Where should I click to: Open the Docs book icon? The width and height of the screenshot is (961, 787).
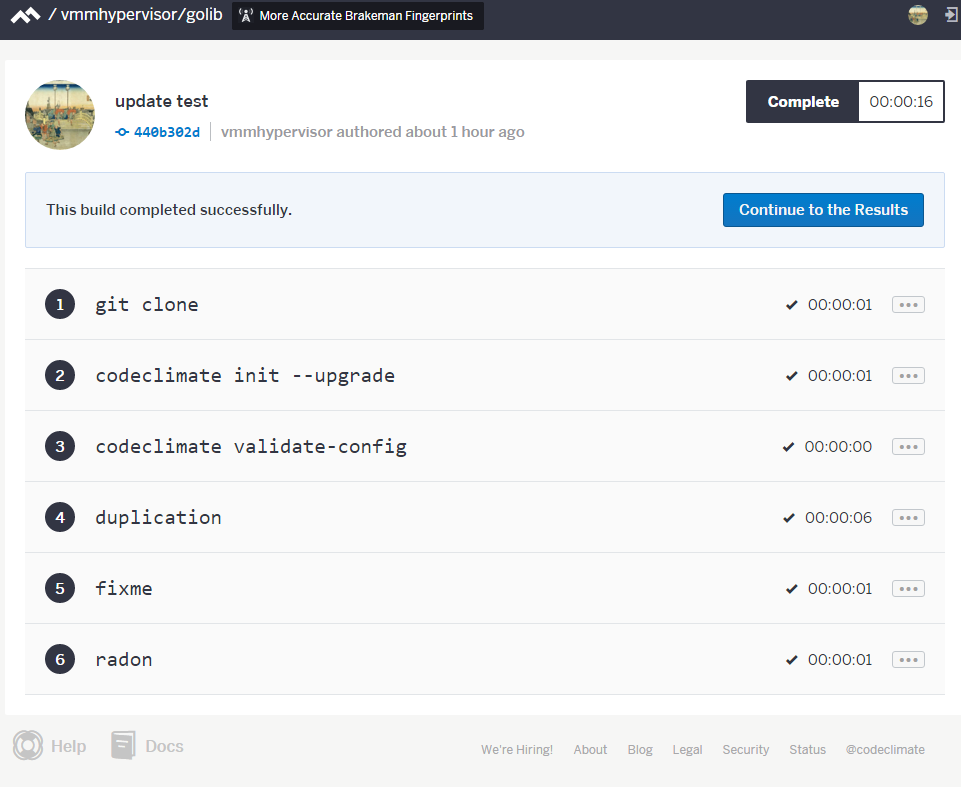pos(123,745)
